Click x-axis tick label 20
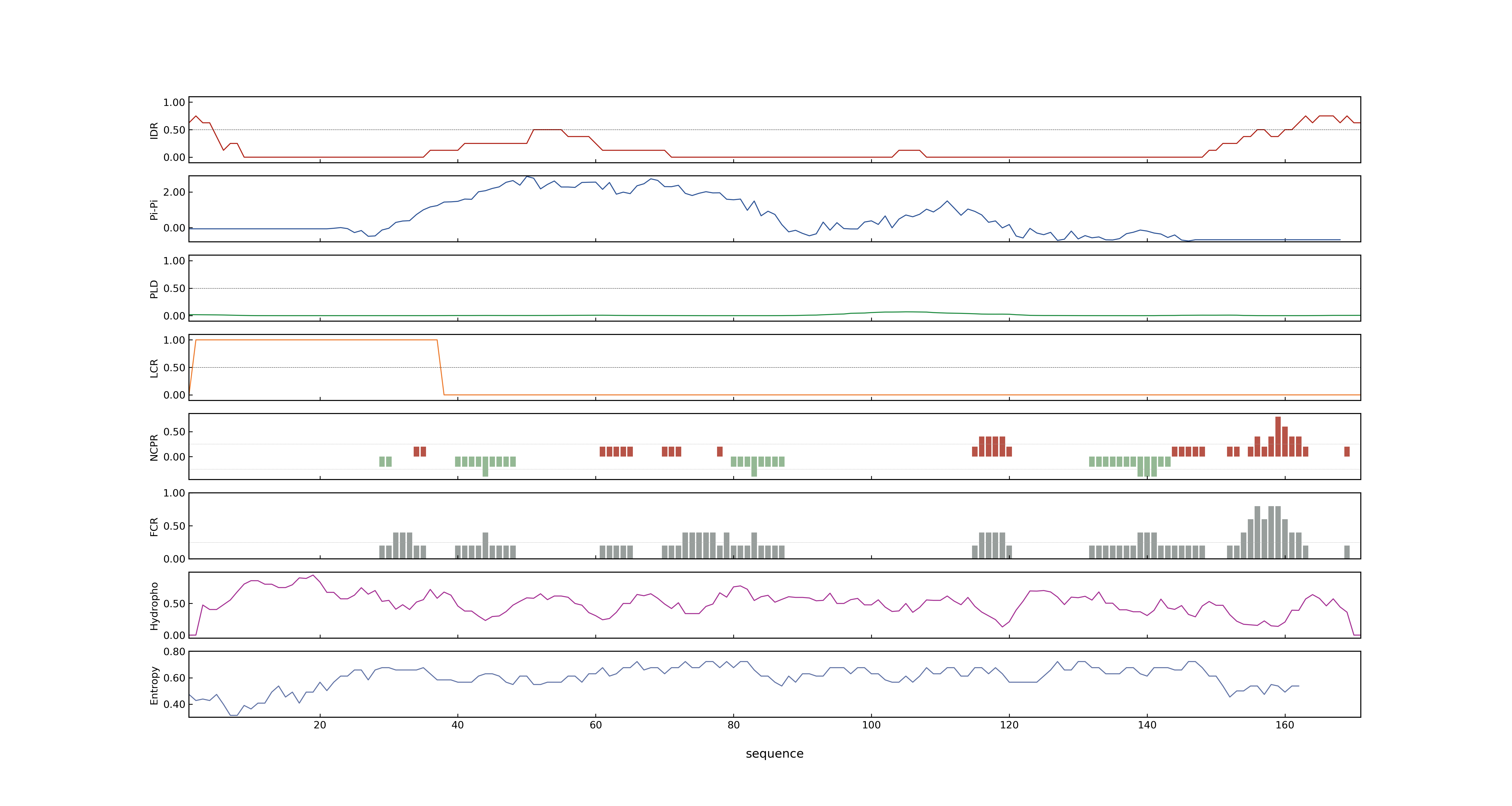The height and width of the screenshot is (806, 1512). 320,725
